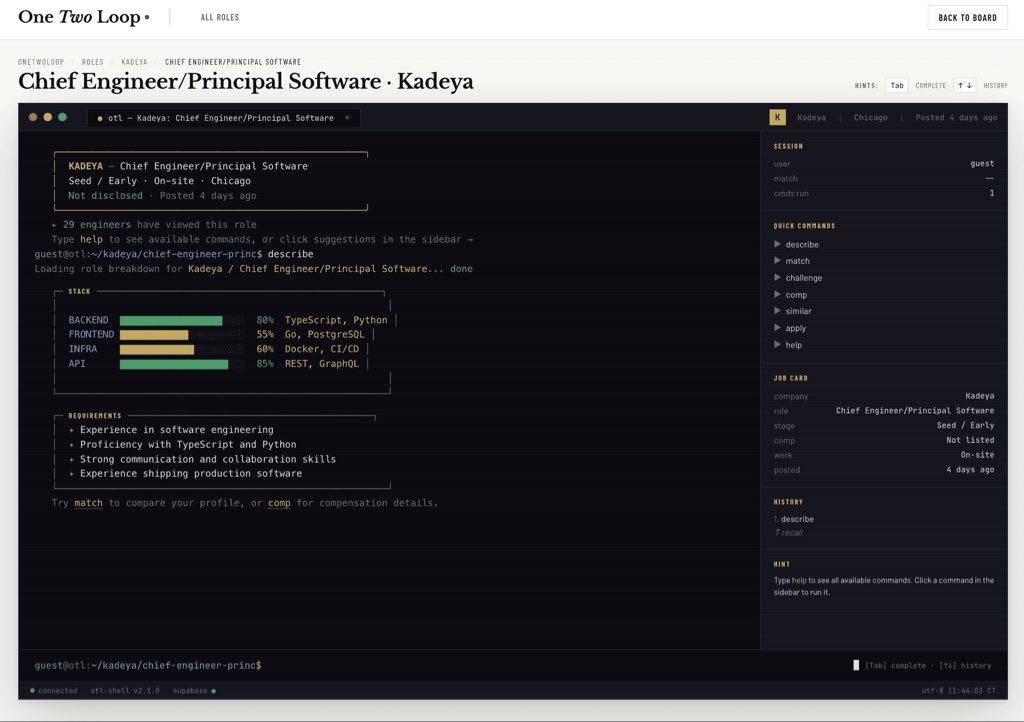Click the arrow icon beside apply
This screenshot has height=722, width=1024.
tap(777, 328)
